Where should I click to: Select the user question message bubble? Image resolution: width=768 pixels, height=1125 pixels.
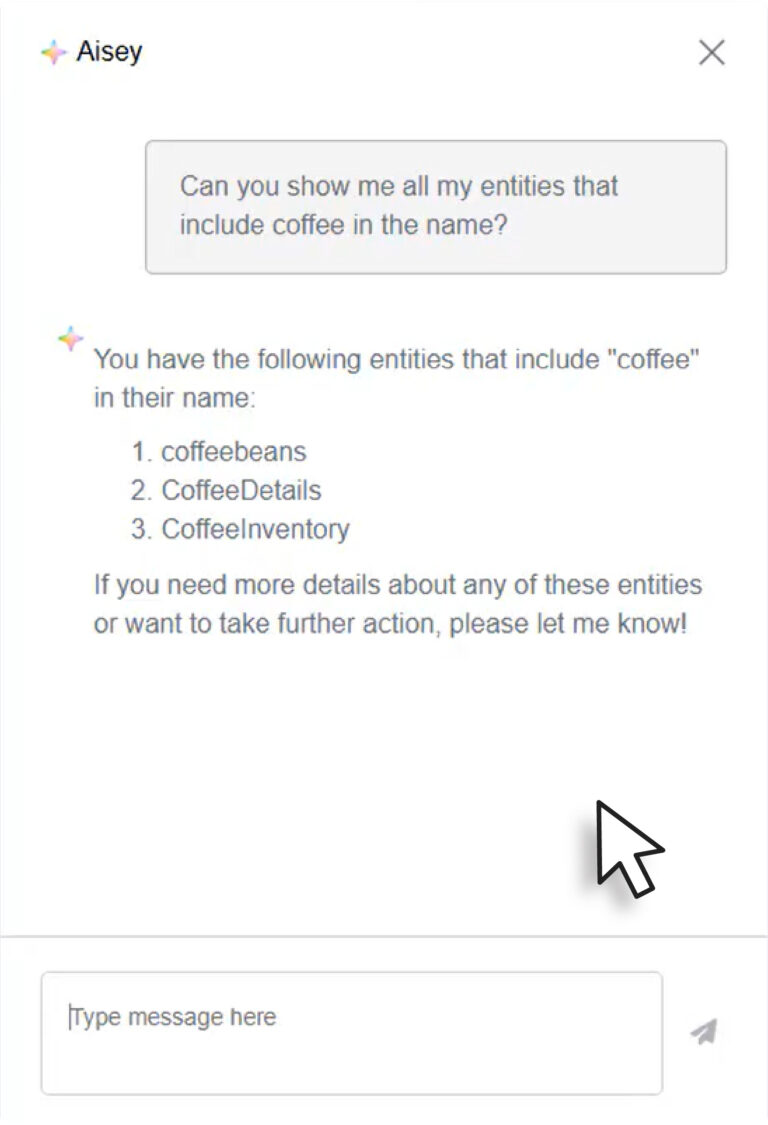[436, 207]
